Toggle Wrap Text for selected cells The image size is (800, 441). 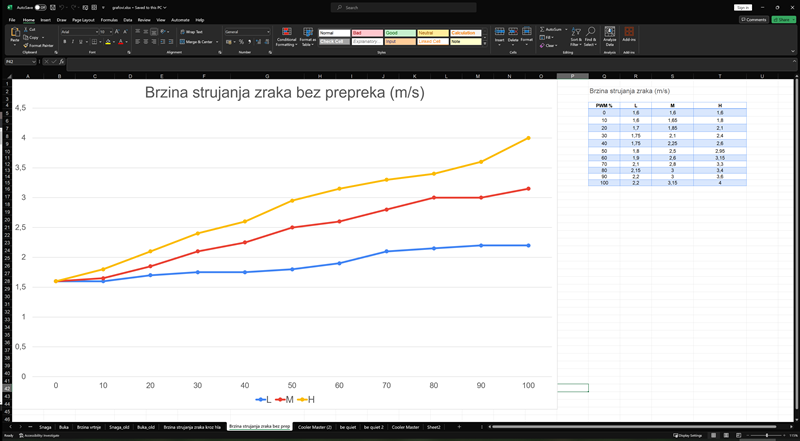(x=191, y=32)
